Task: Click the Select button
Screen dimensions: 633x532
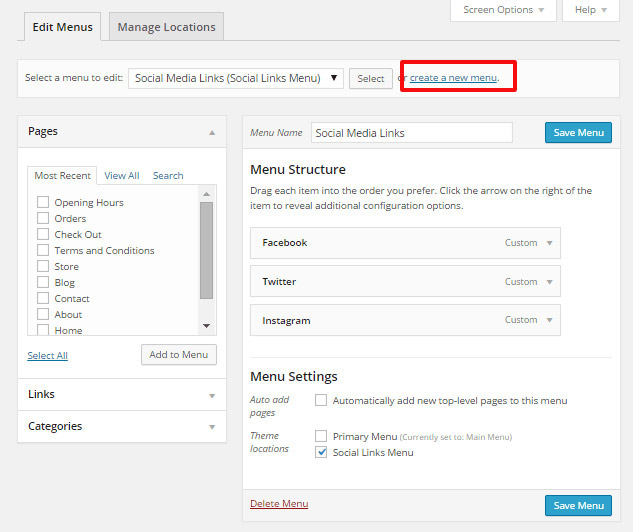Action: coord(371,79)
